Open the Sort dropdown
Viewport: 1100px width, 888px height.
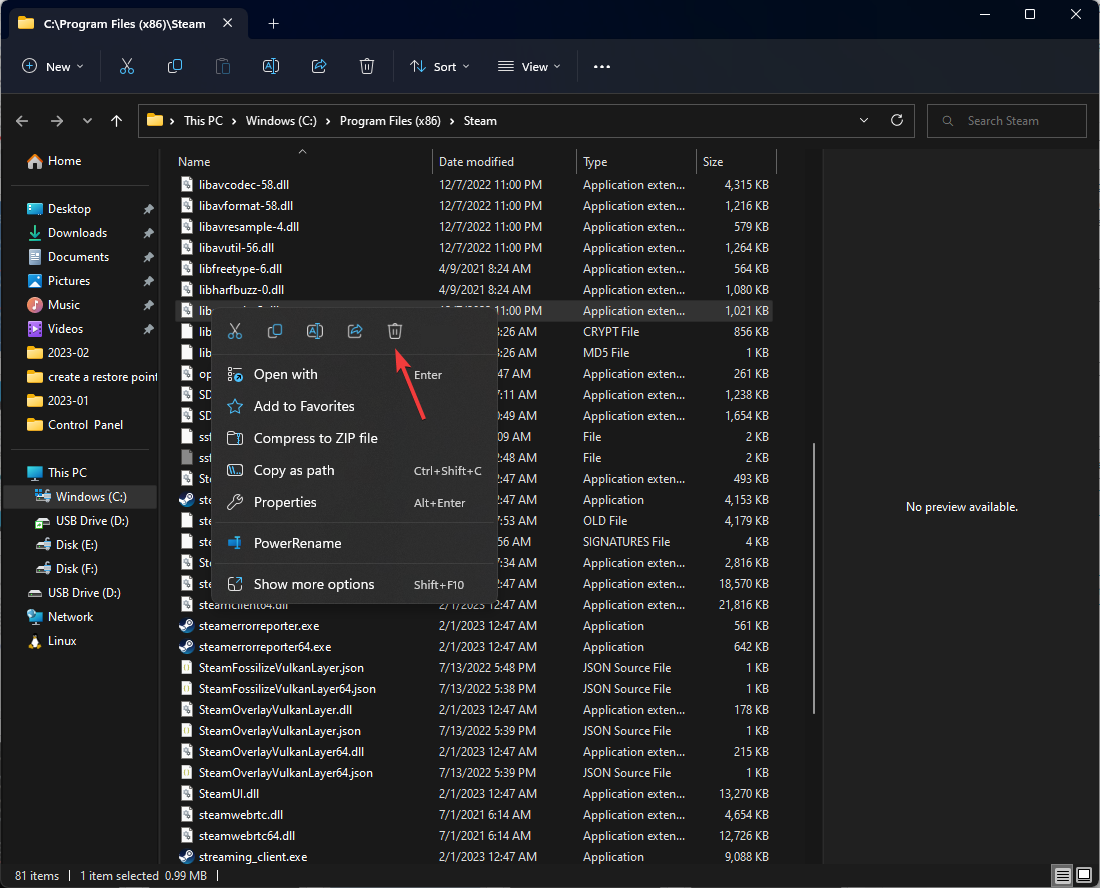[x=440, y=67]
